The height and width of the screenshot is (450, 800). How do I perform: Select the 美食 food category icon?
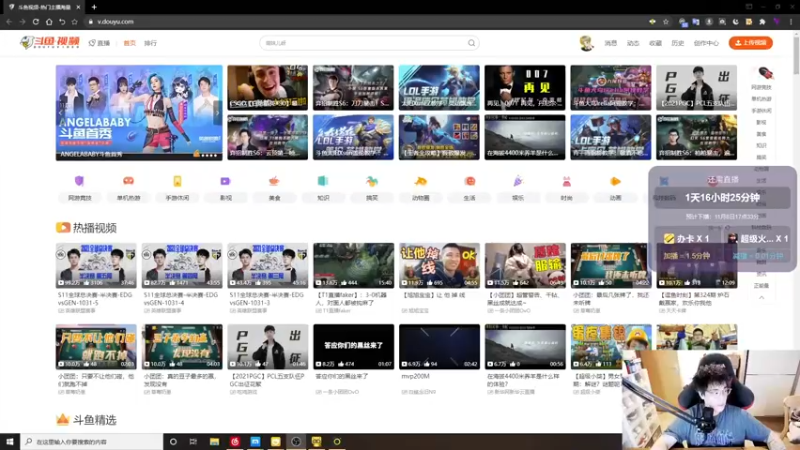(x=274, y=181)
